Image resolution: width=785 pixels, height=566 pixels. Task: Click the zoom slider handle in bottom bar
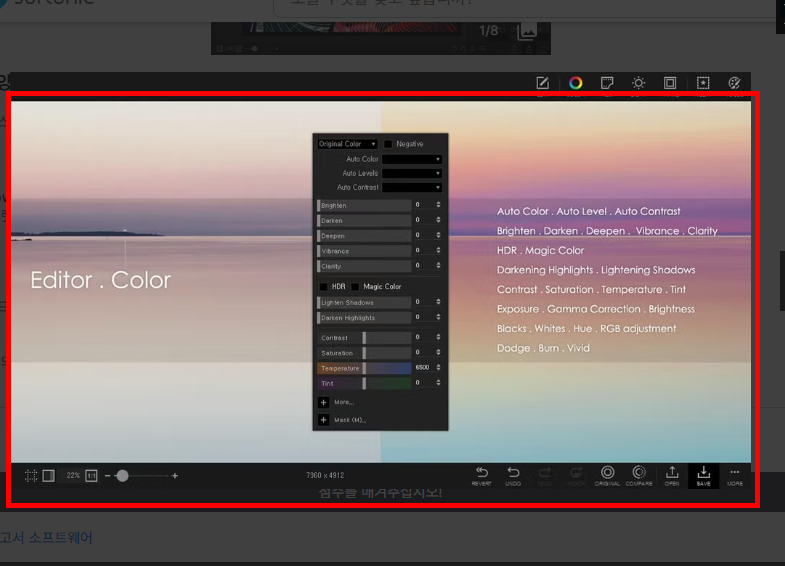pos(122,475)
